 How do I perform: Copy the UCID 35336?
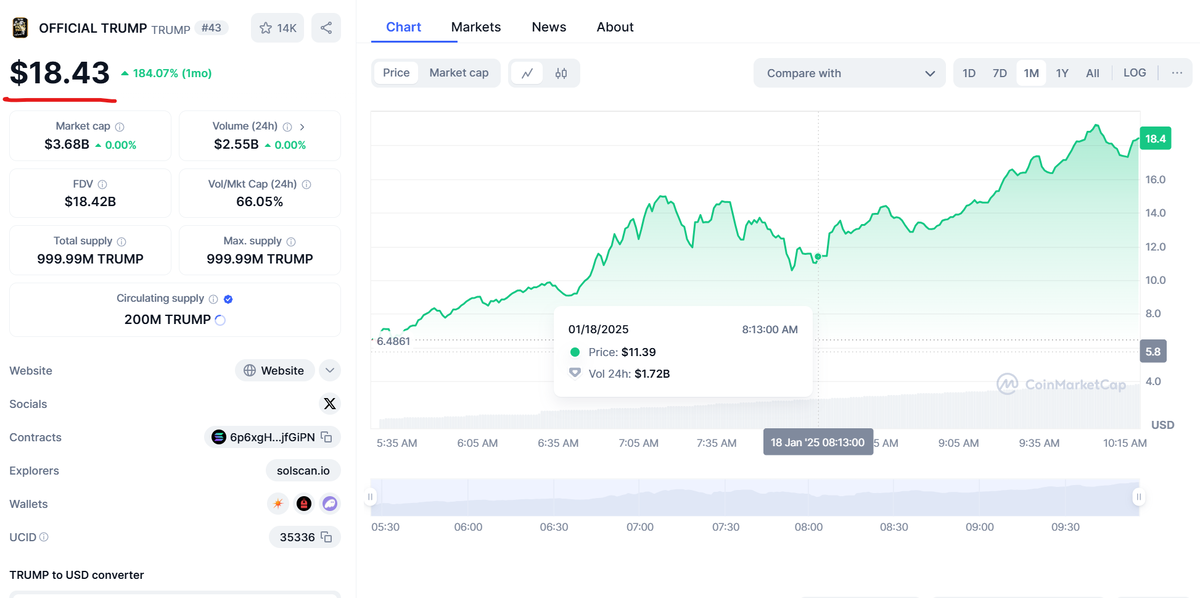(x=326, y=537)
